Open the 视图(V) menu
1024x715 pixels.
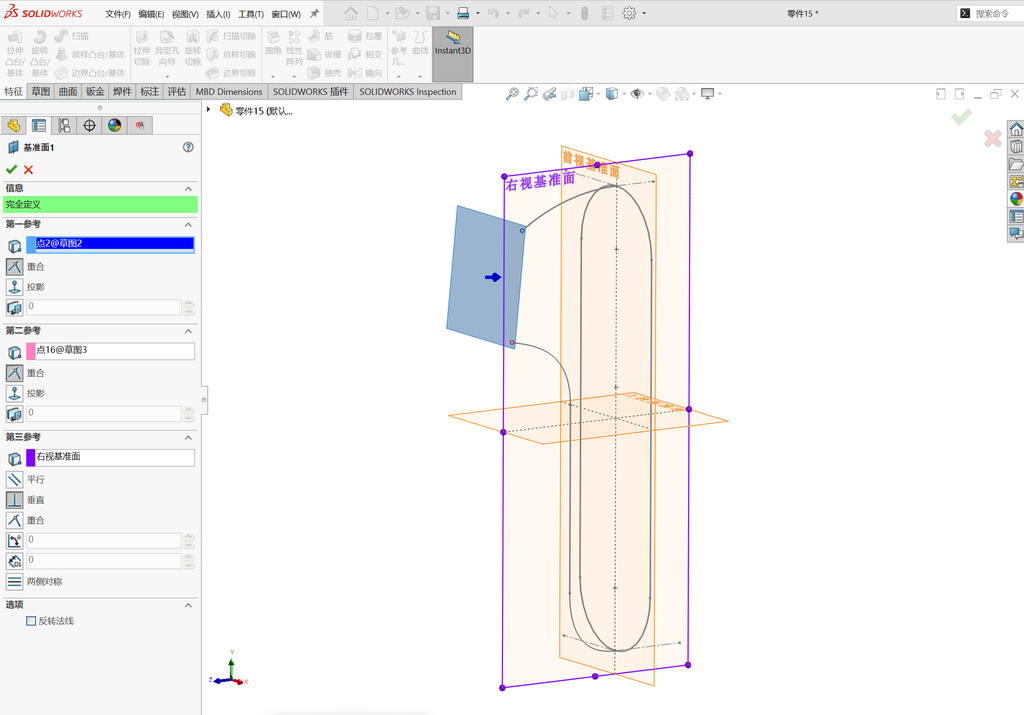pyautogui.click(x=185, y=14)
